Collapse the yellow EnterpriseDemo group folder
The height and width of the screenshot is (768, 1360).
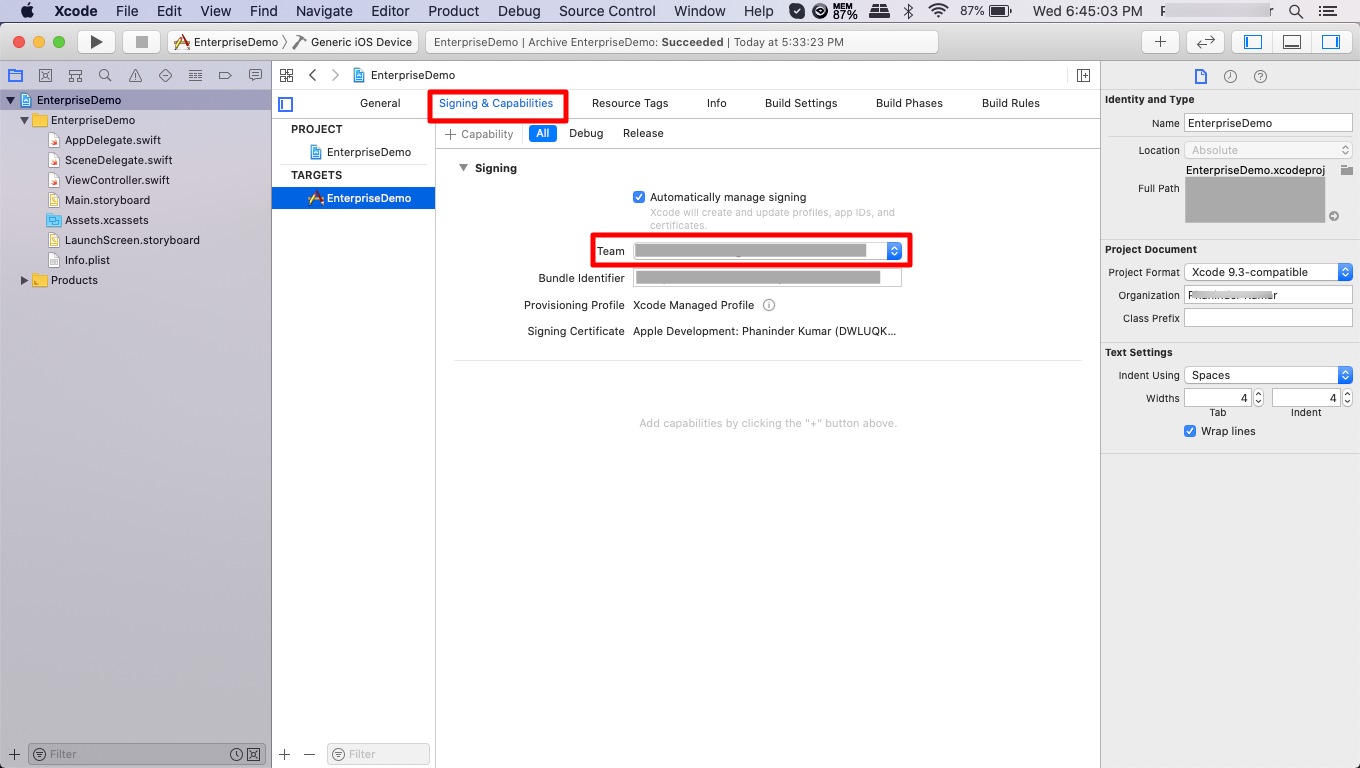pyautogui.click(x=24, y=120)
